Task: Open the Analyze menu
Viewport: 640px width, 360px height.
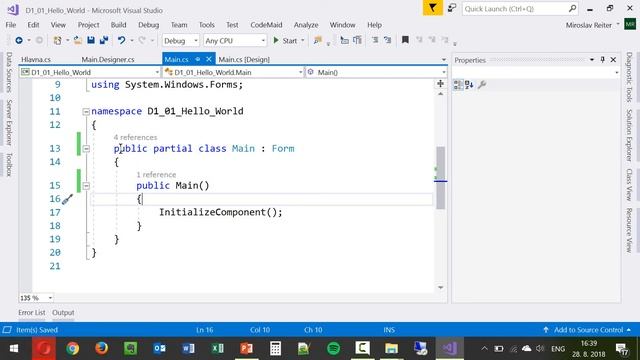Action: pyautogui.click(x=306, y=25)
